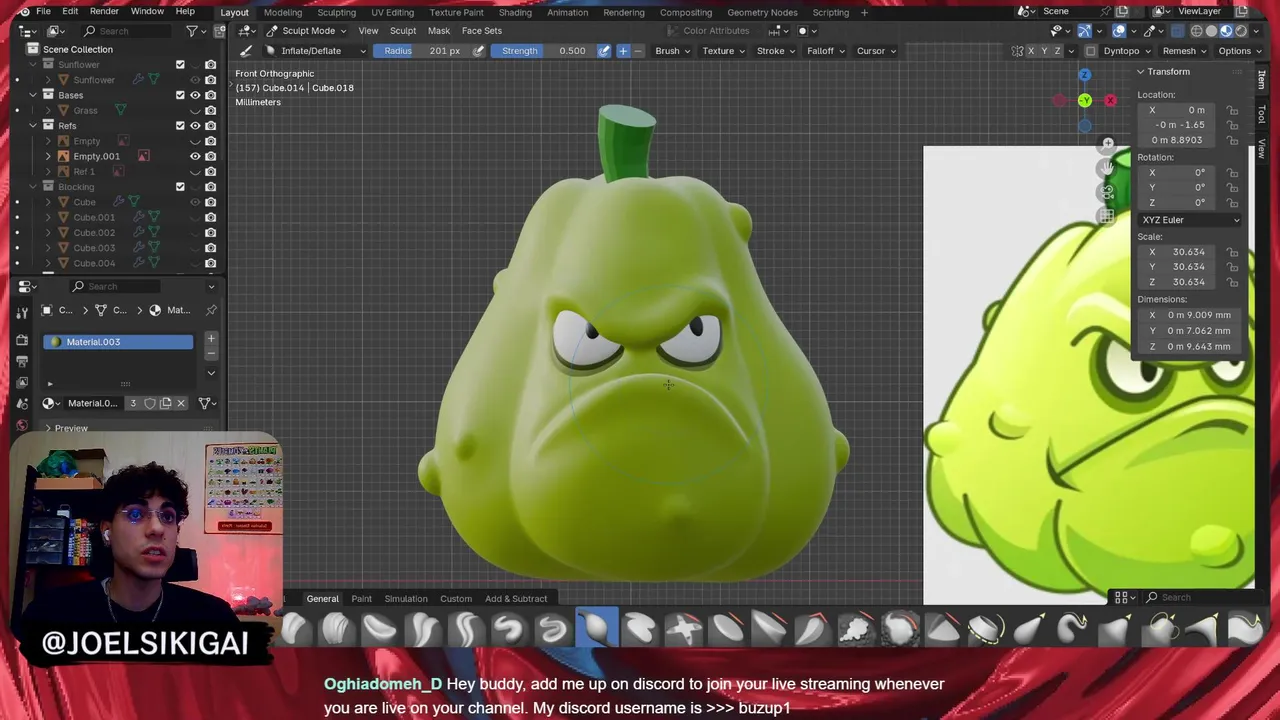
Task: Open the Texture settings dropdown
Action: point(723,51)
